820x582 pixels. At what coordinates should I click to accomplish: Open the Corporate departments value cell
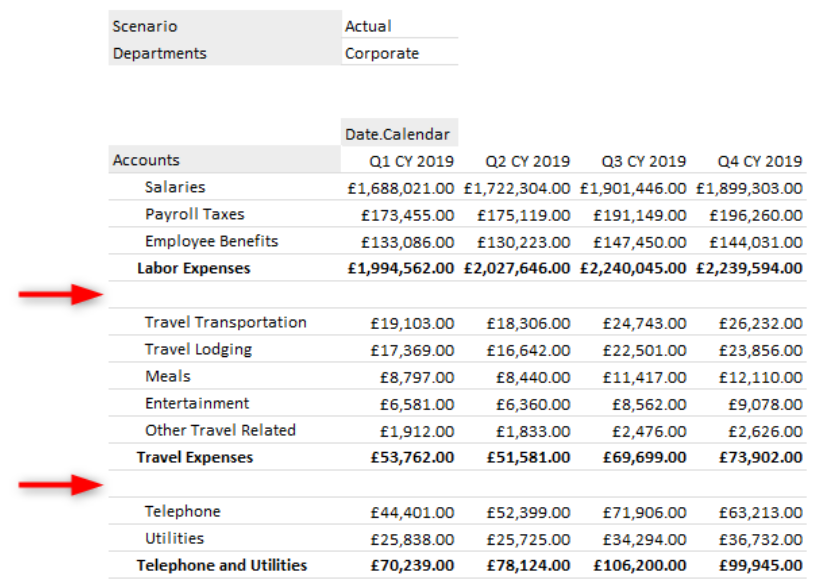coord(382,53)
